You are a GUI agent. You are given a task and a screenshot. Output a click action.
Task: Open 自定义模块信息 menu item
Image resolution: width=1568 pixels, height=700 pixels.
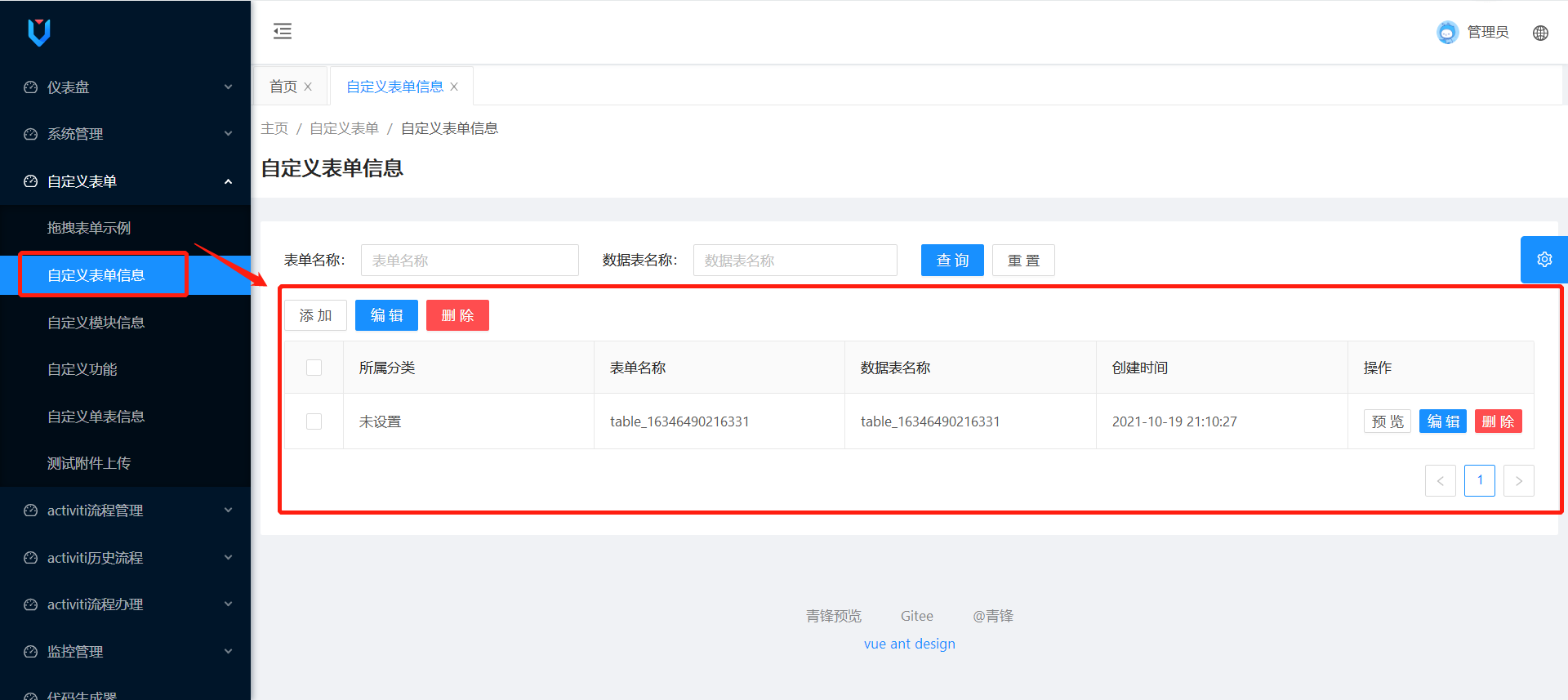[x=125, y=323]
